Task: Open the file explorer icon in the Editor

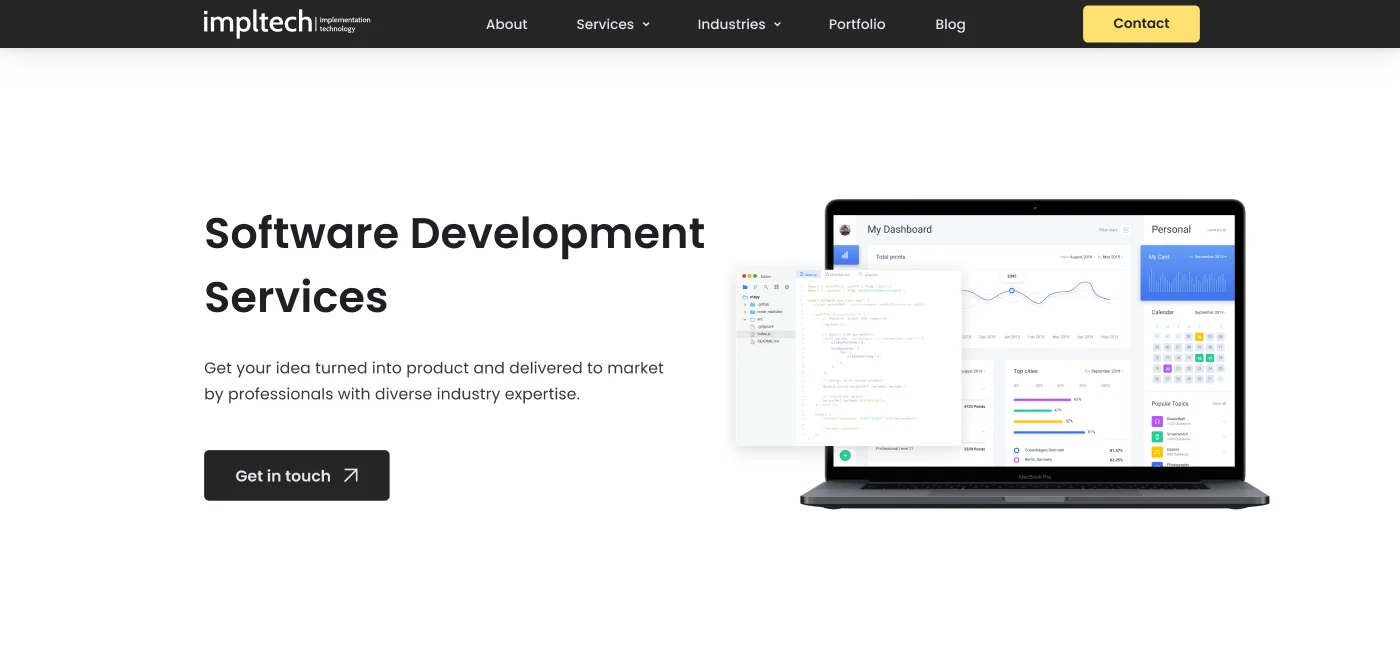Action: click(x=745, y=287)
